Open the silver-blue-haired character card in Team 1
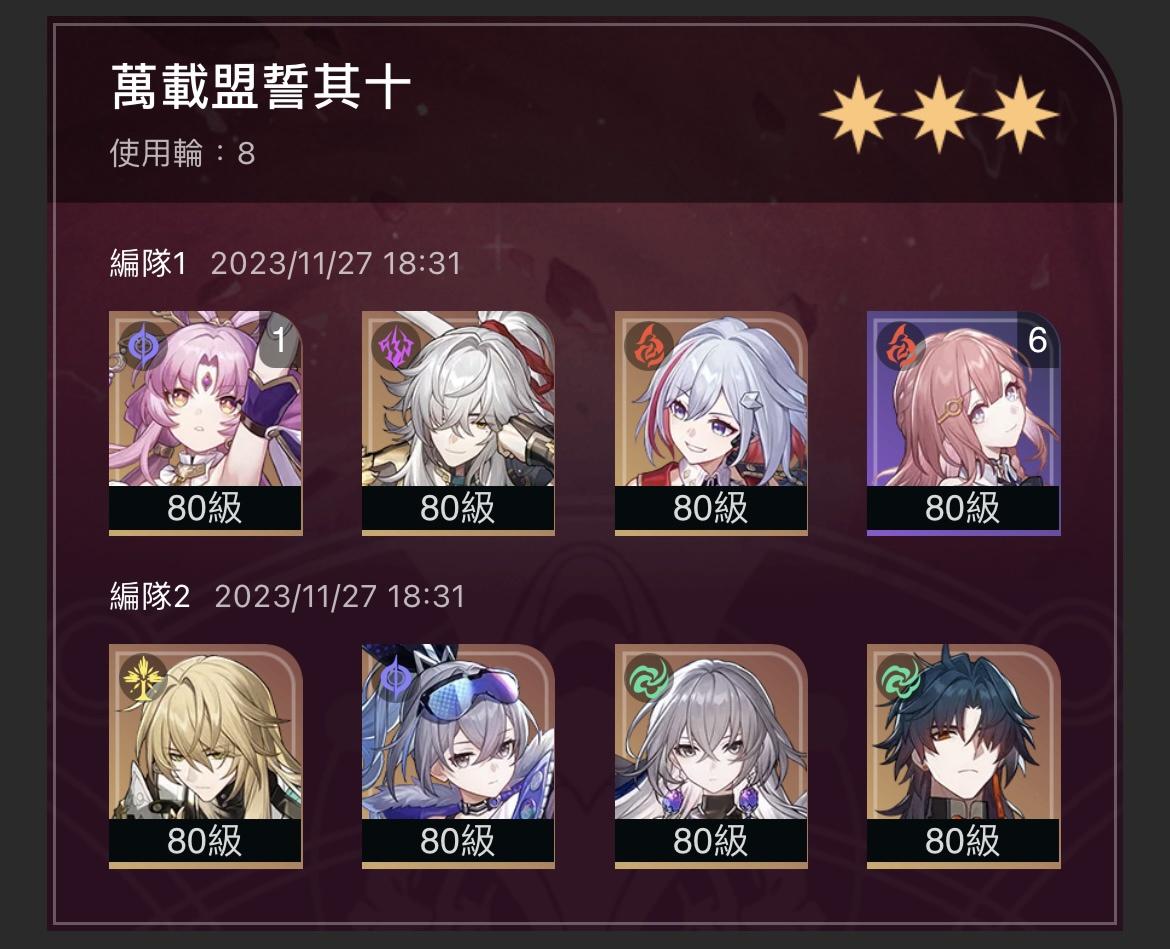Viewport: 1170px width, 949px height. point(711,423)
